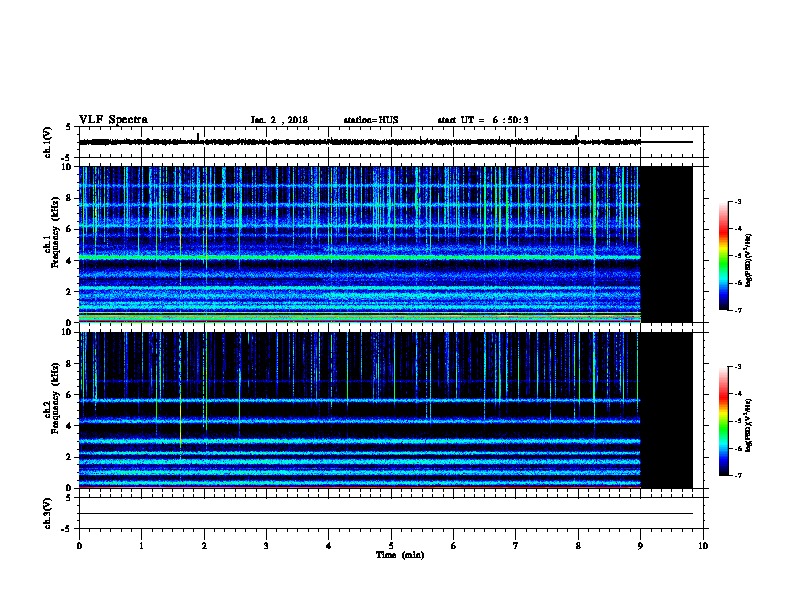Click the ch.2 spectrogram color scale bar
Screen dimensions: 792x612
click(724, 421)
